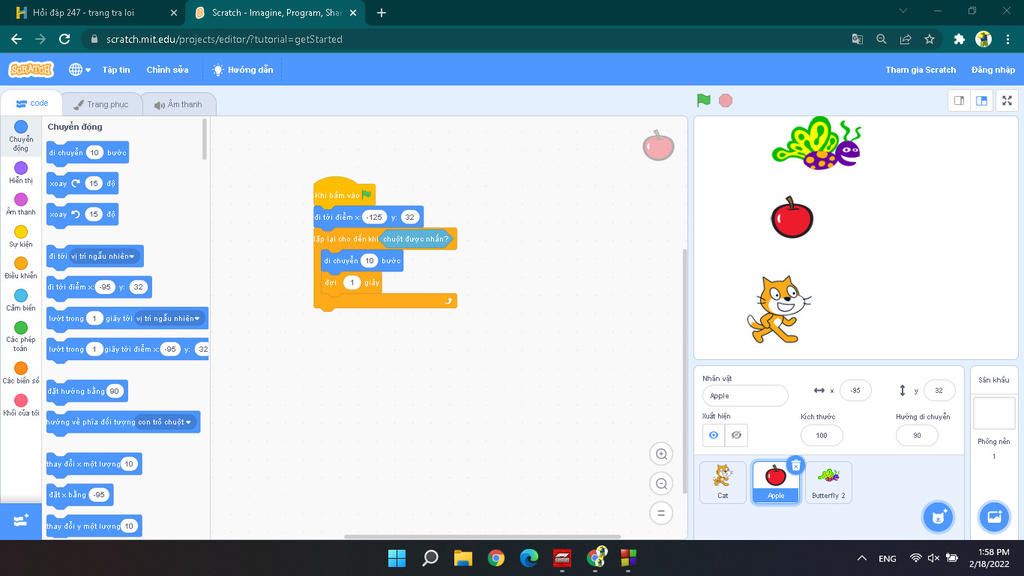This screenshot has width=1024, height=576.
Task: Open the language globe dropdown
Action: point(80,69)
